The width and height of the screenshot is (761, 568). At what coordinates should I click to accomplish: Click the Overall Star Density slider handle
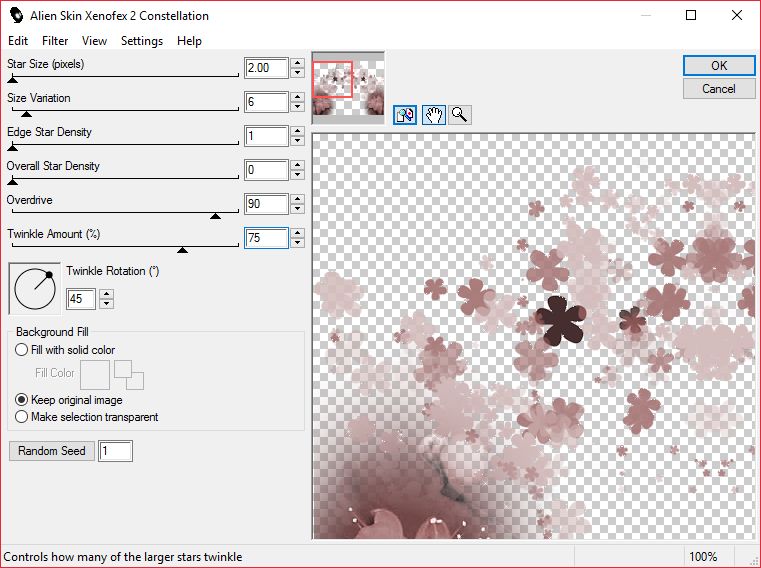point(13,182)
